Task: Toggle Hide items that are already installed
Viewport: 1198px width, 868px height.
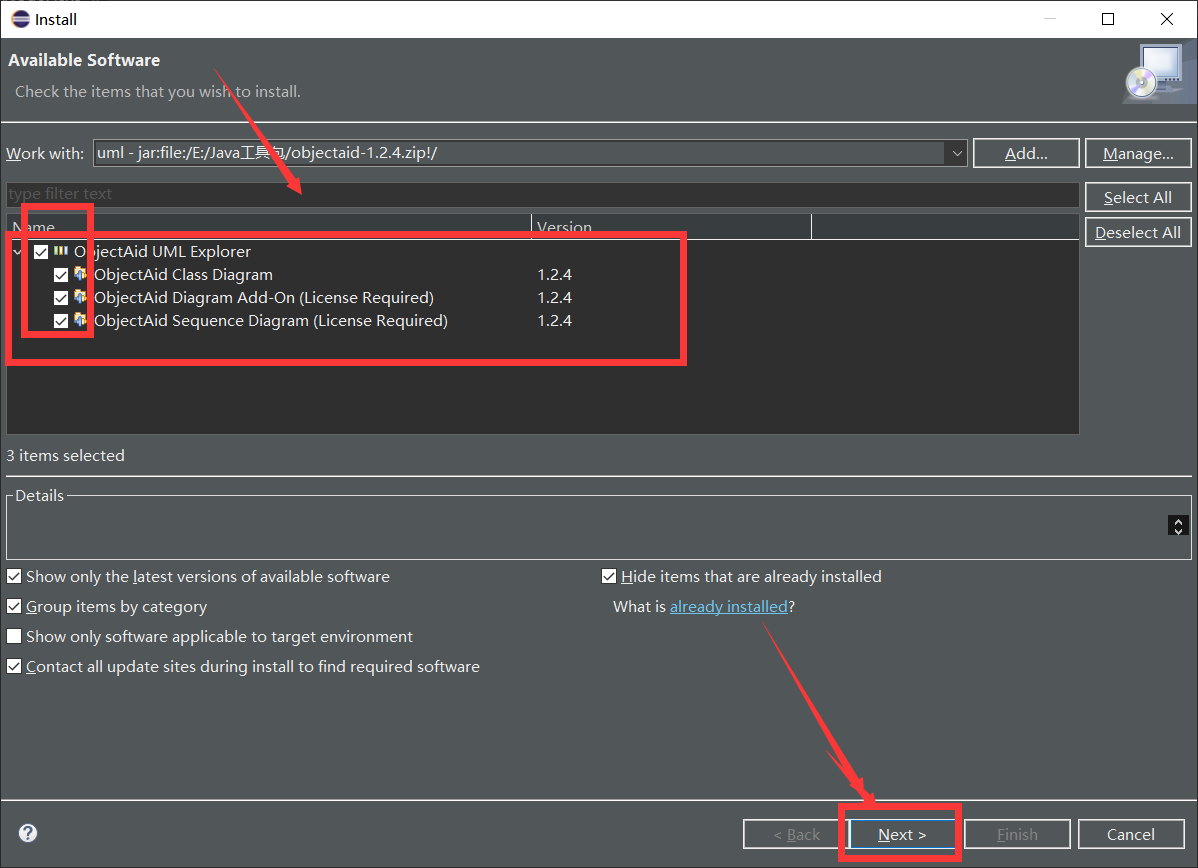Action: pos(609,576)
